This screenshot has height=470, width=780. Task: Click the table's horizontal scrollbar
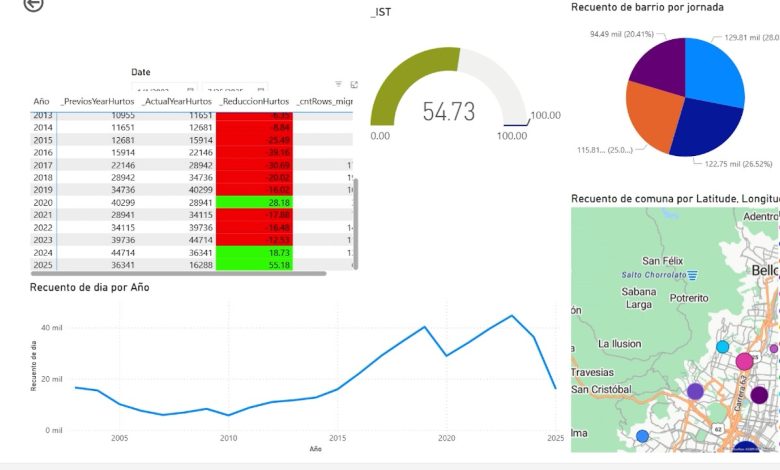click(x=180, y=273)
